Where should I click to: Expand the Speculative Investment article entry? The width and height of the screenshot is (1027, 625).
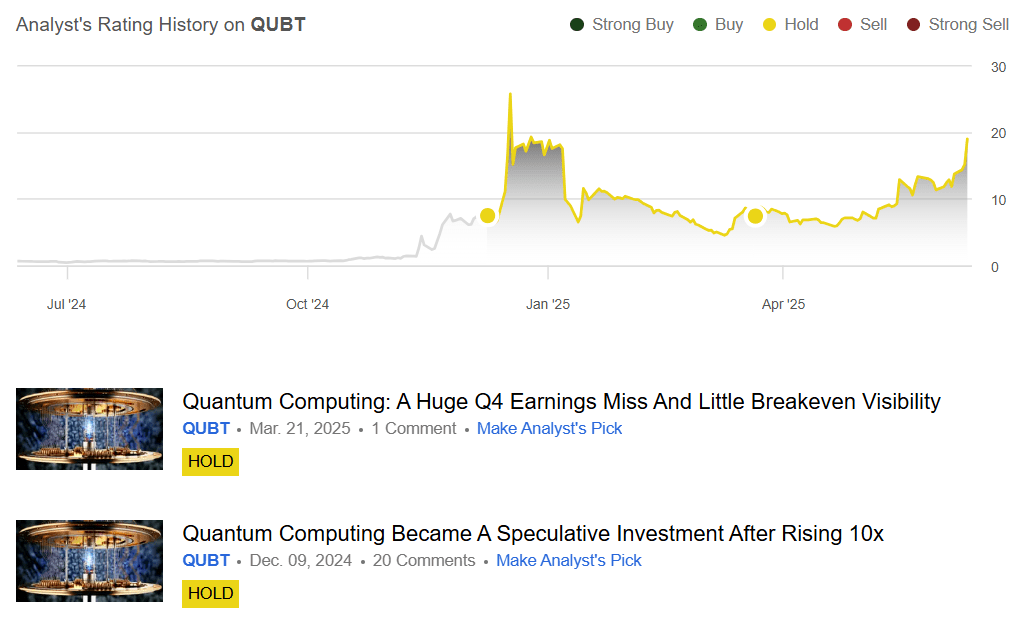coord(532,533)
